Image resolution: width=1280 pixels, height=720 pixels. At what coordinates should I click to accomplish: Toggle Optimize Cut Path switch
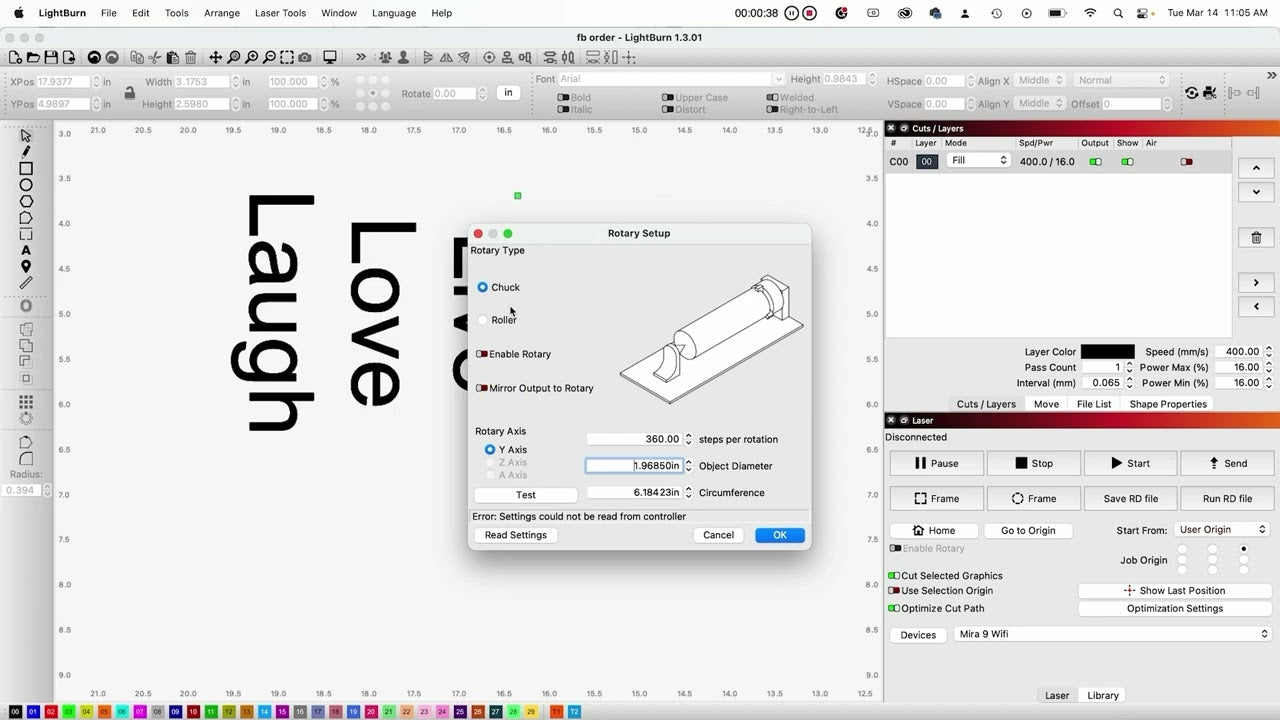(894, 608)
